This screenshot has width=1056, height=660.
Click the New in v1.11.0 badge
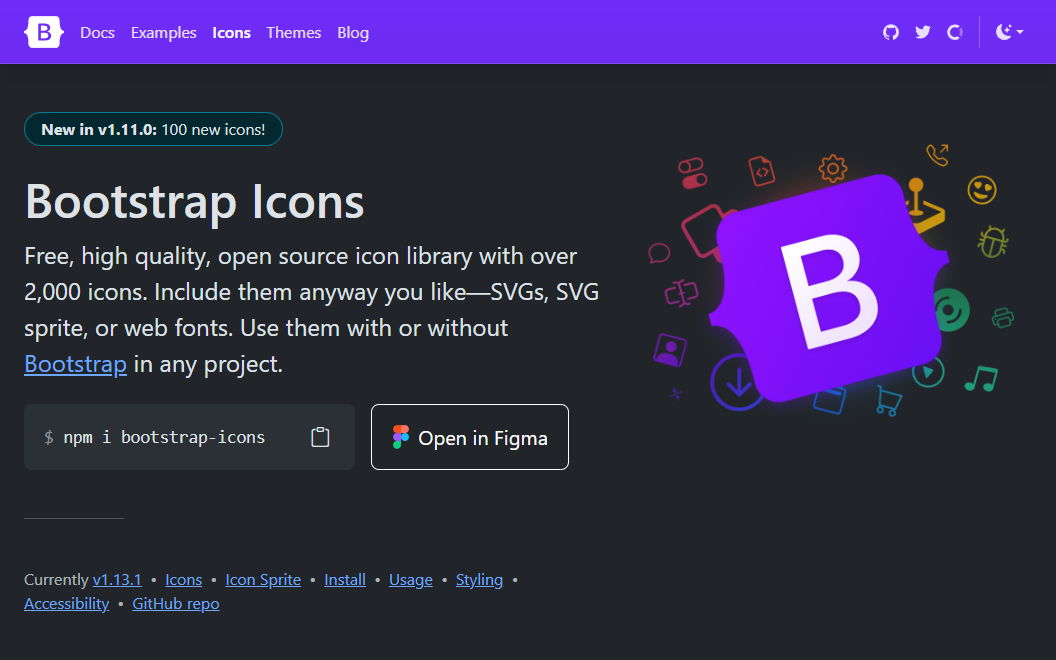coord(153,129)
